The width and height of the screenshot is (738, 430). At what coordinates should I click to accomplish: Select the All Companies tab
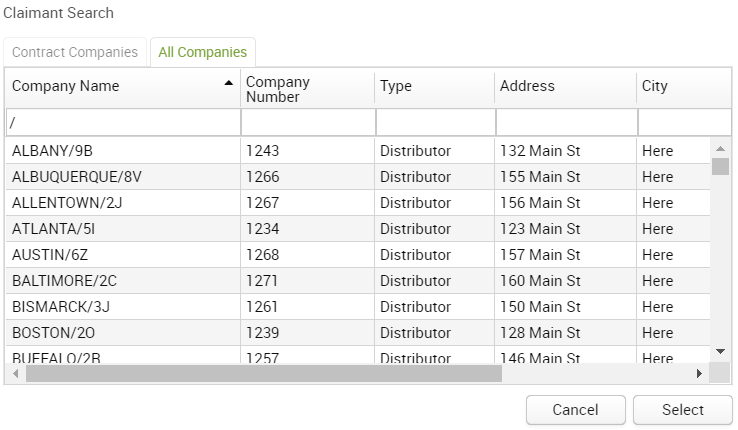coord(203,52)
